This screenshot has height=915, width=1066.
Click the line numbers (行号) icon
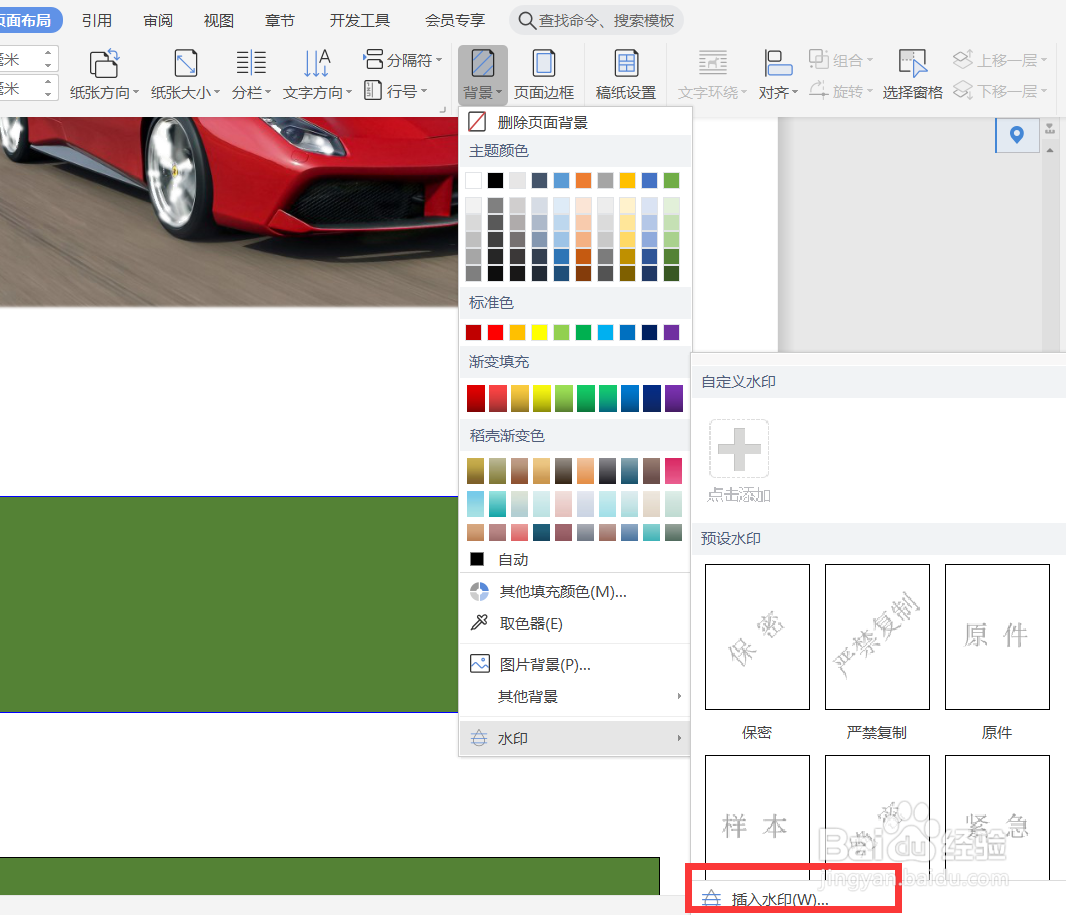point(373,90)
